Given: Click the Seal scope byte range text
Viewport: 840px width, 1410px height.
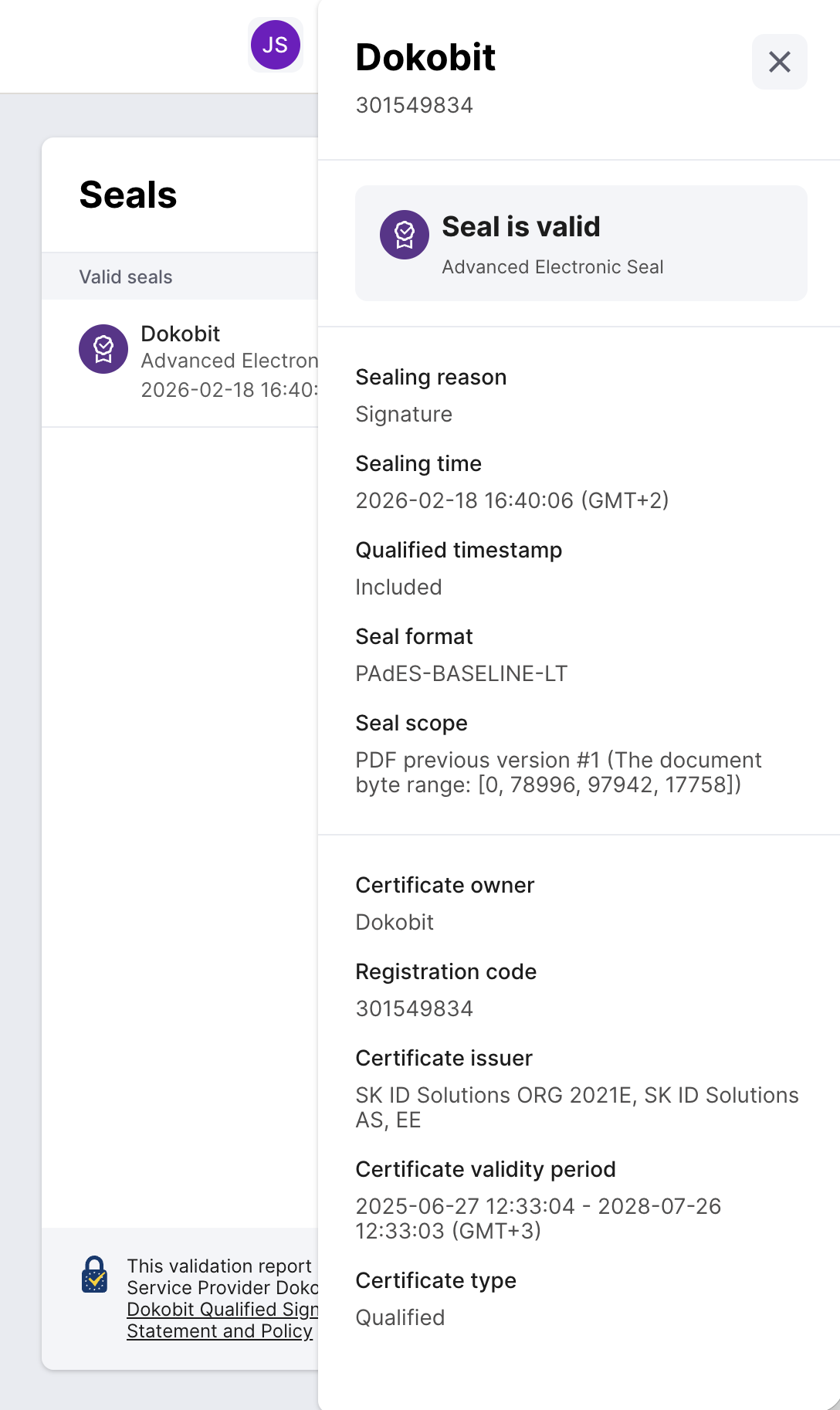Looking at the screenshot, I should pos(558,772).
